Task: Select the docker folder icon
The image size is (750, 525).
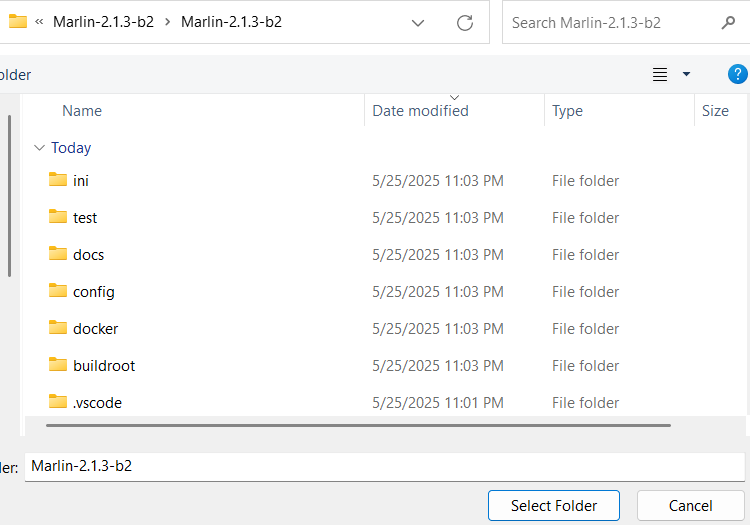Action: coord(58,328)
